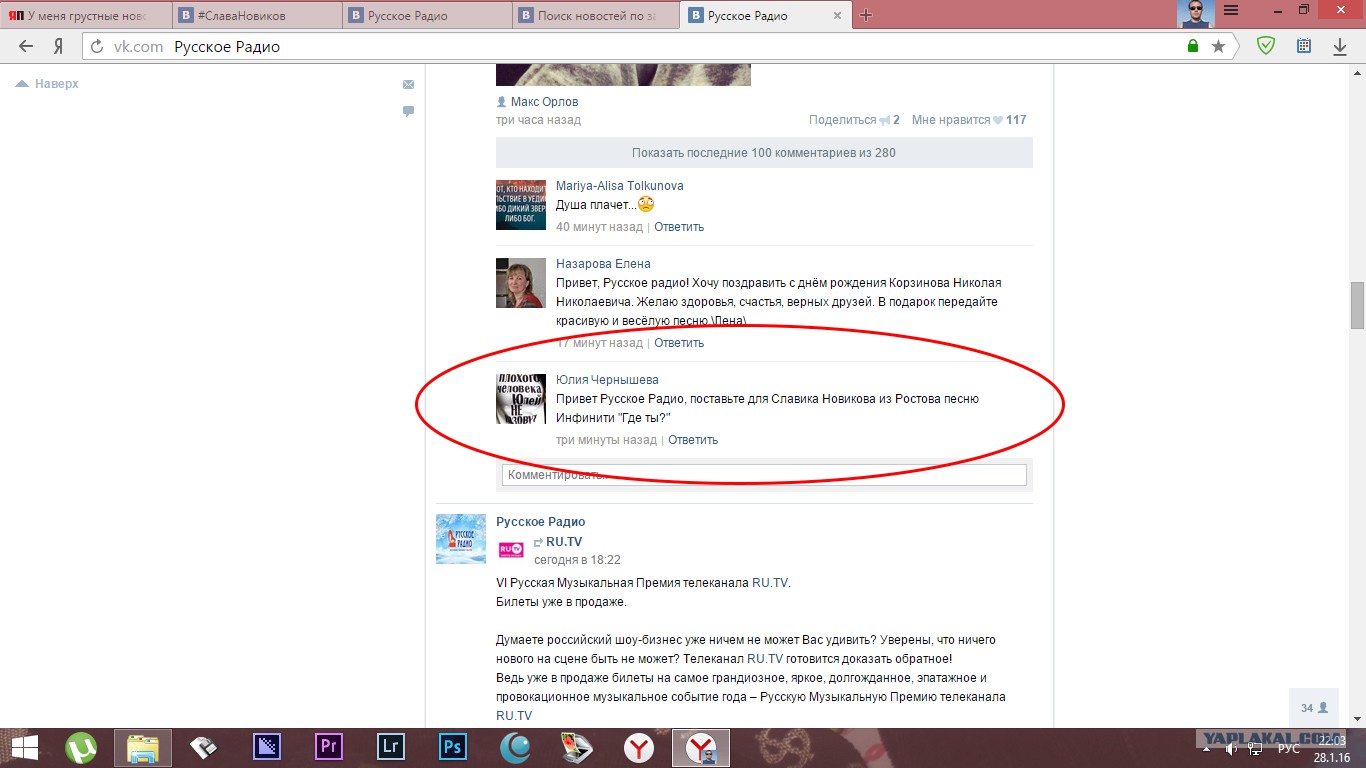Open the Русское Радио community avatar
Image resolution: width=1366 pixels, height=768 pixels.
point(461,539)
